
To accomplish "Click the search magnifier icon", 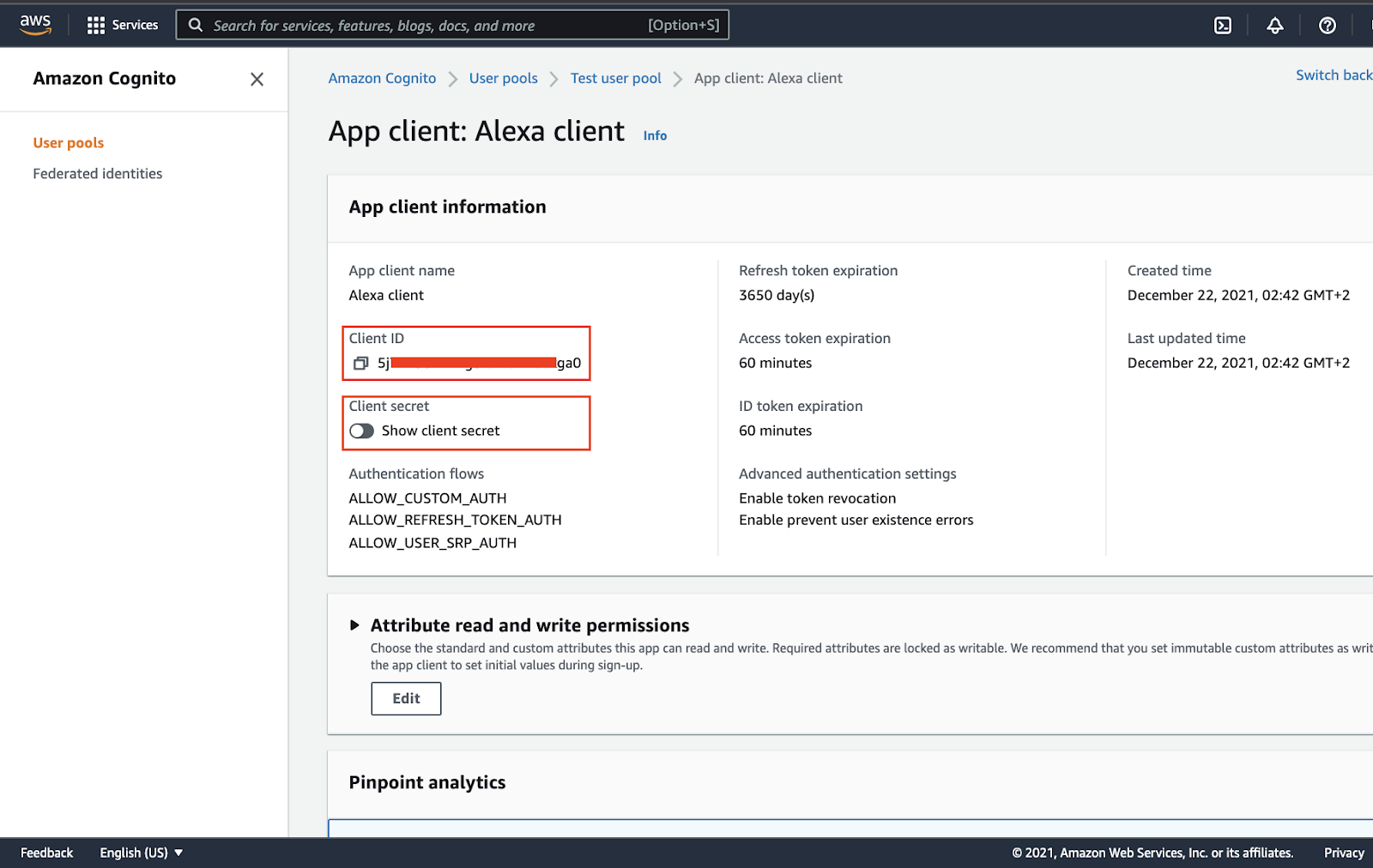I will [196, 25].
